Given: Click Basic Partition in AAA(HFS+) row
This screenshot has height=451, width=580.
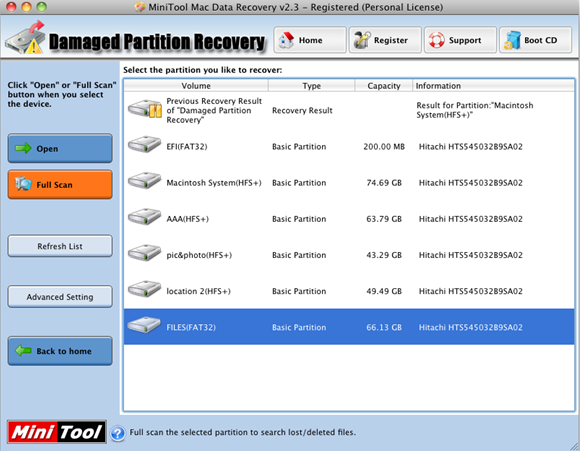Looking at the screenshot, I should (x=299, y=219).
